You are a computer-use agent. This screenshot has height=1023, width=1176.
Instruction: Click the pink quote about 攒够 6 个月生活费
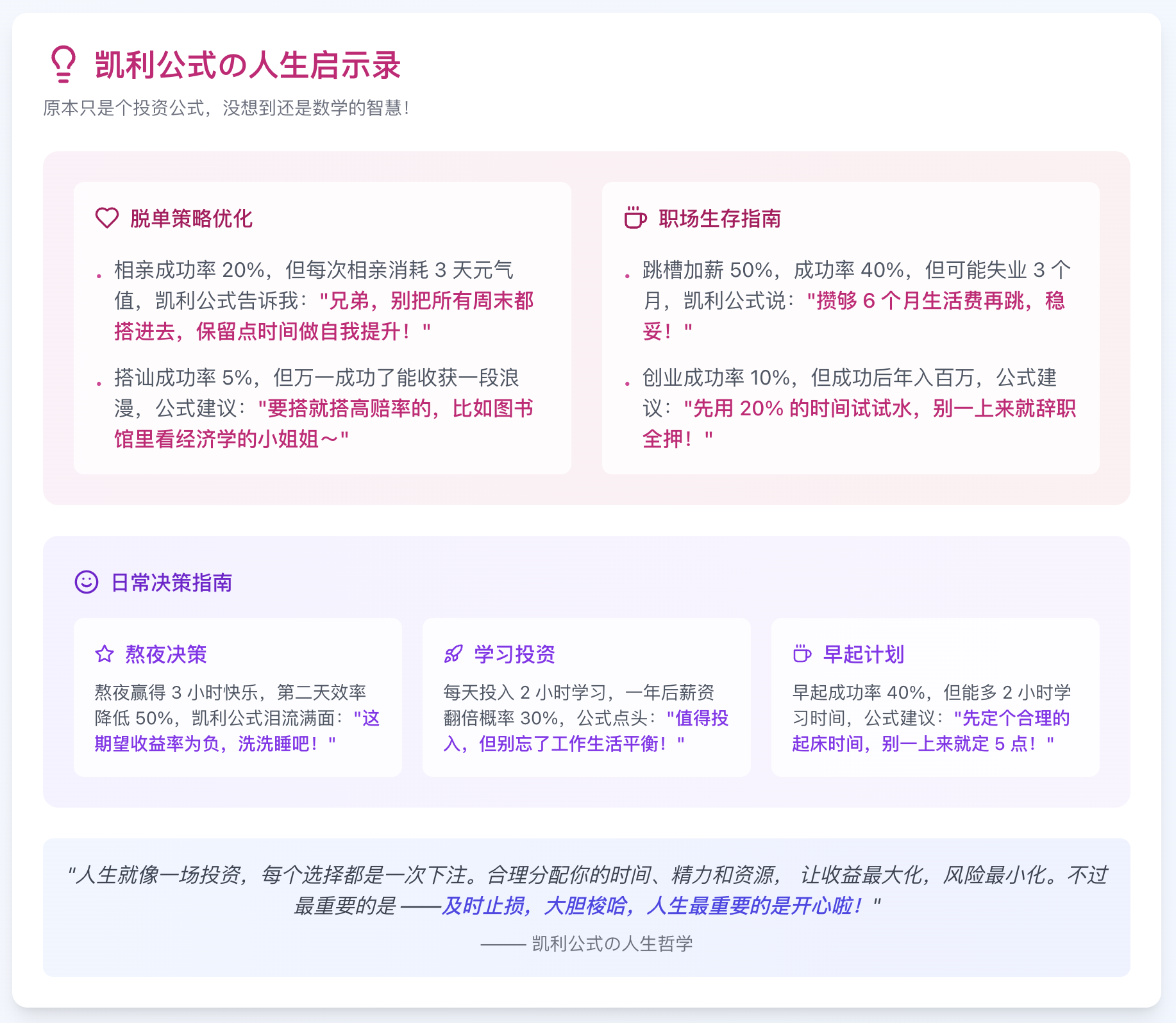click(935, 301)
